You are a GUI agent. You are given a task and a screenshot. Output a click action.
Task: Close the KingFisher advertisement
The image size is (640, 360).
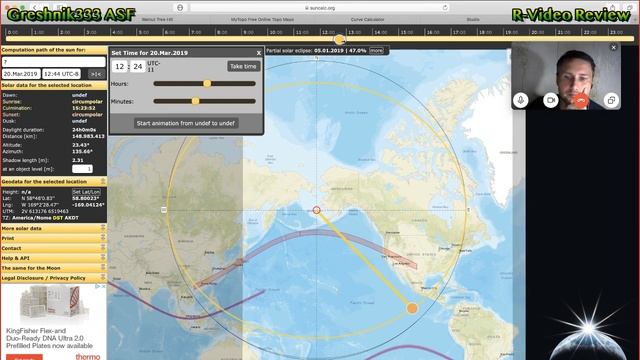(103, 287)
